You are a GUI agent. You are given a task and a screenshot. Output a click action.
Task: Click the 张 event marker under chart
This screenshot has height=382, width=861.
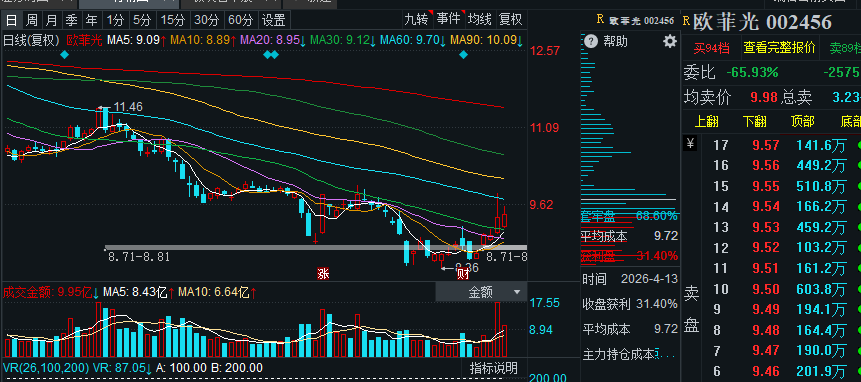point(323,274)
